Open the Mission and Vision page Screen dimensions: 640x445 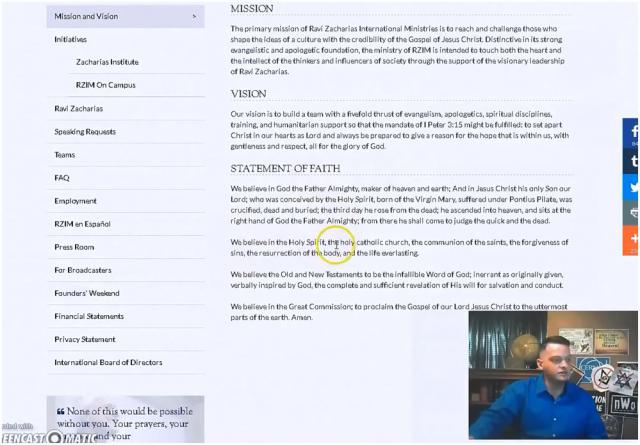[125, 16]
